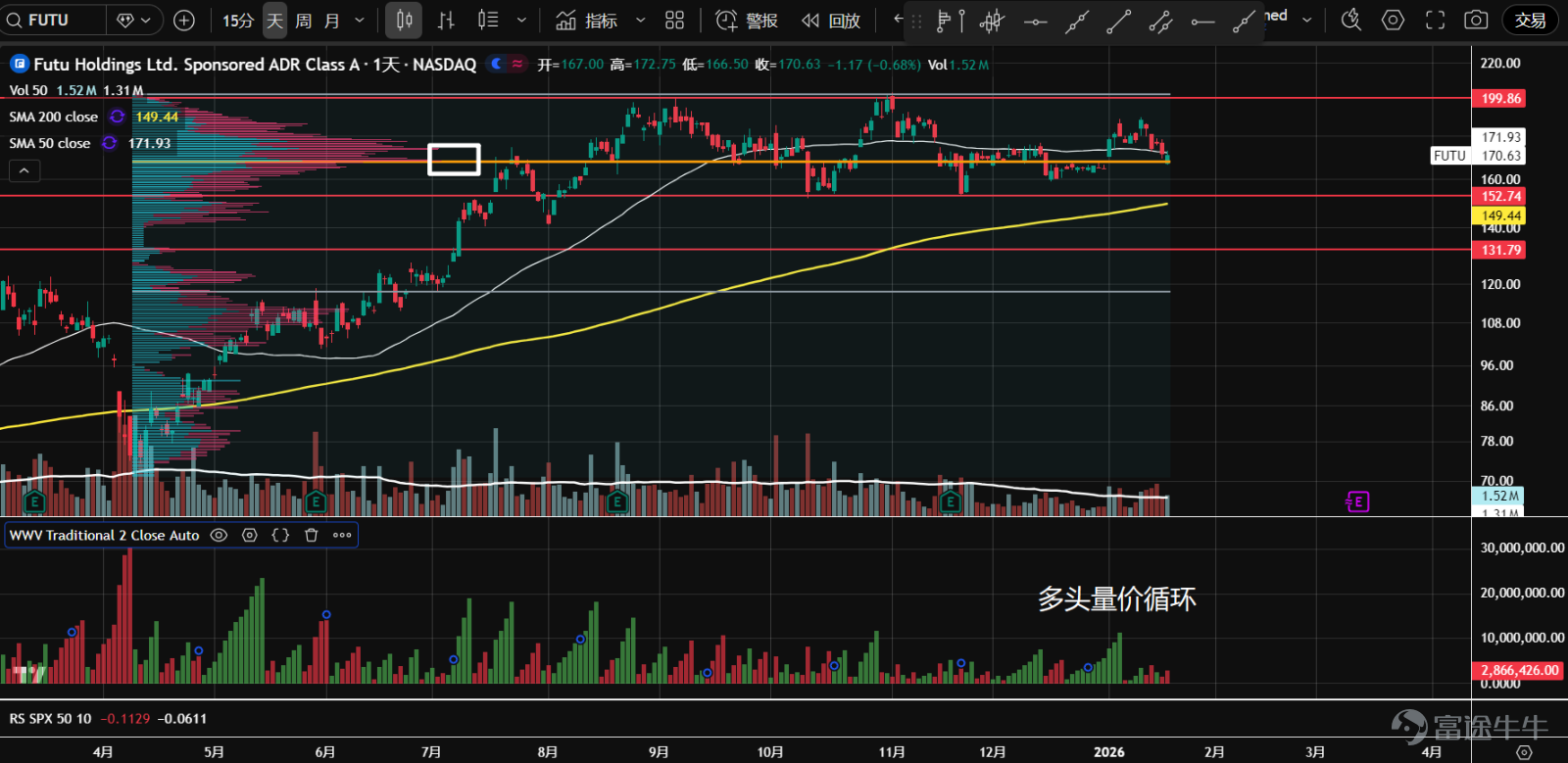
Task: Select the third chart style icon with lines
Action: tap(487, 20)
